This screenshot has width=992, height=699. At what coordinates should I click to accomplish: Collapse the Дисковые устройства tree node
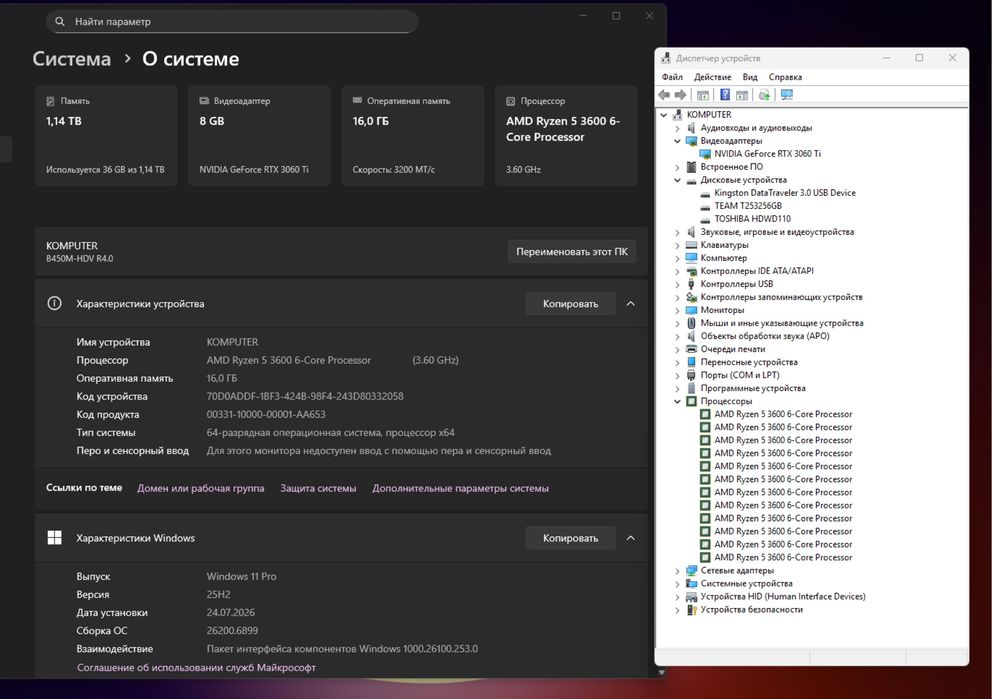pyautogui.click(x=678, y=180)
